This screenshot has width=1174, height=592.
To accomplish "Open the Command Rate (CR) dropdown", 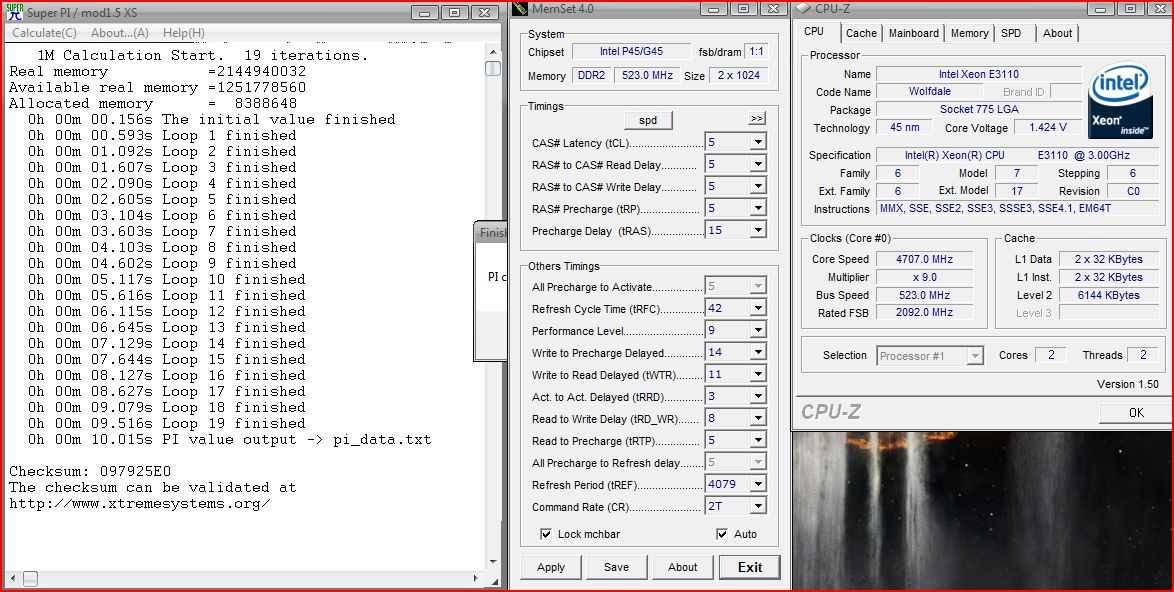I will [x=758, y=507].
